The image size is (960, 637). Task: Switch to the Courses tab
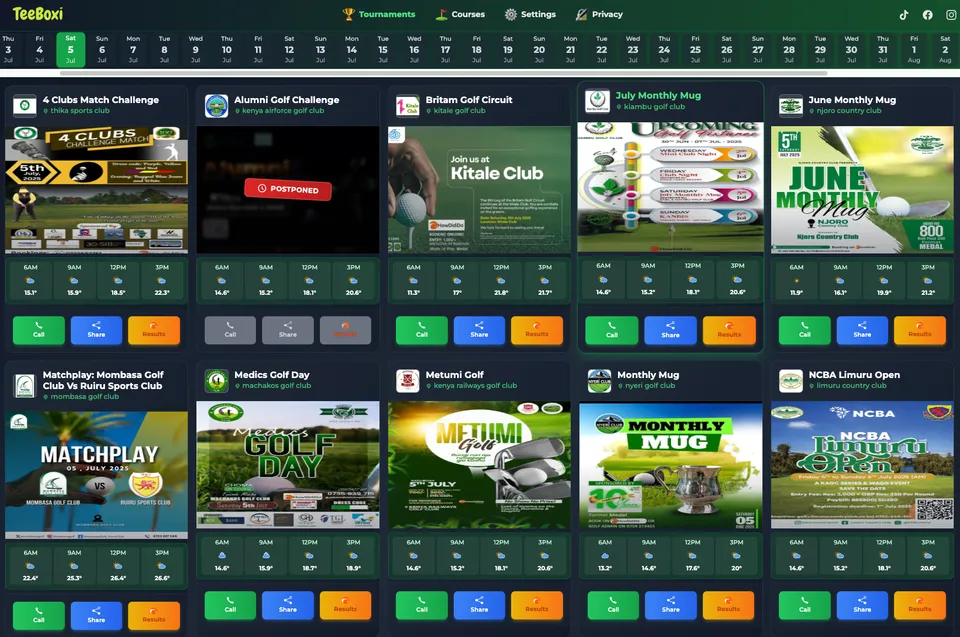(460, 14)
